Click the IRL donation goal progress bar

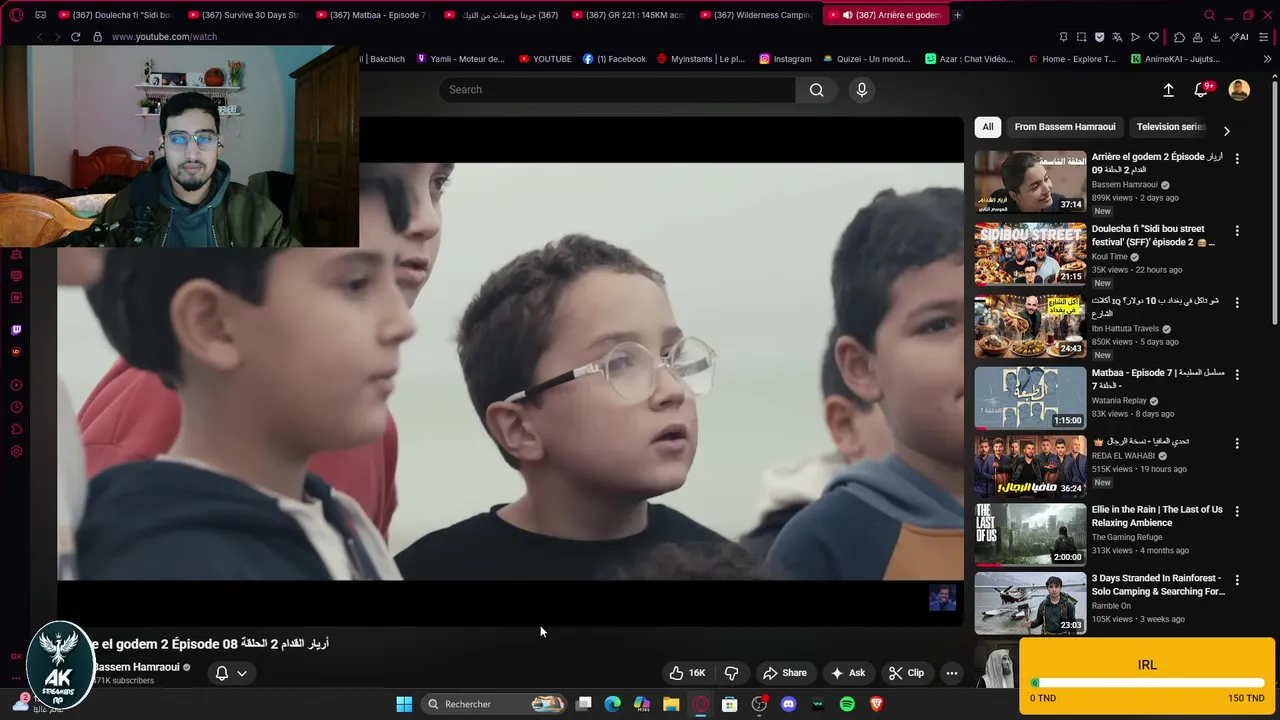[x=1147, y=683]
